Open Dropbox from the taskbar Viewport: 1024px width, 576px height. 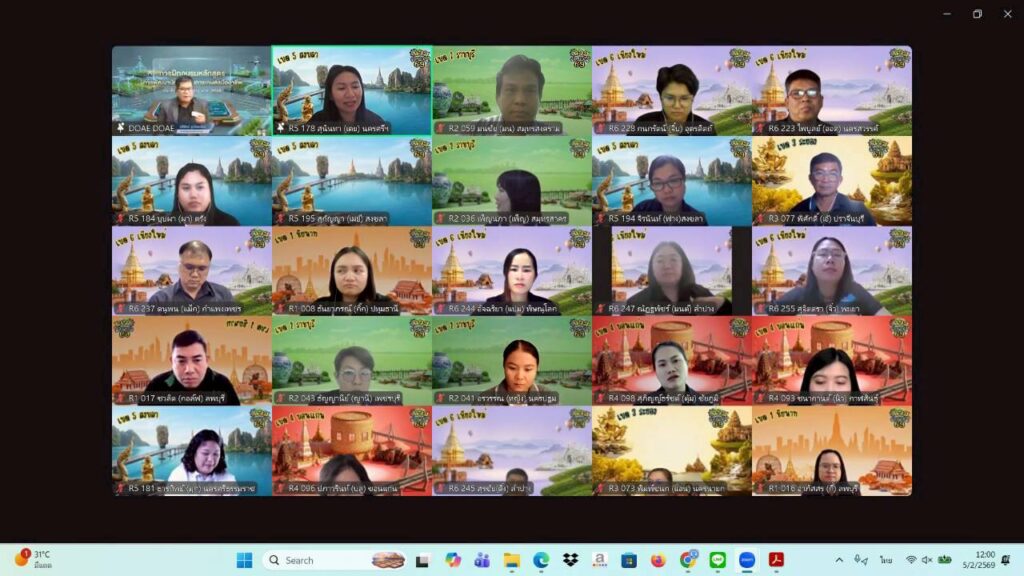click(570, 560)
